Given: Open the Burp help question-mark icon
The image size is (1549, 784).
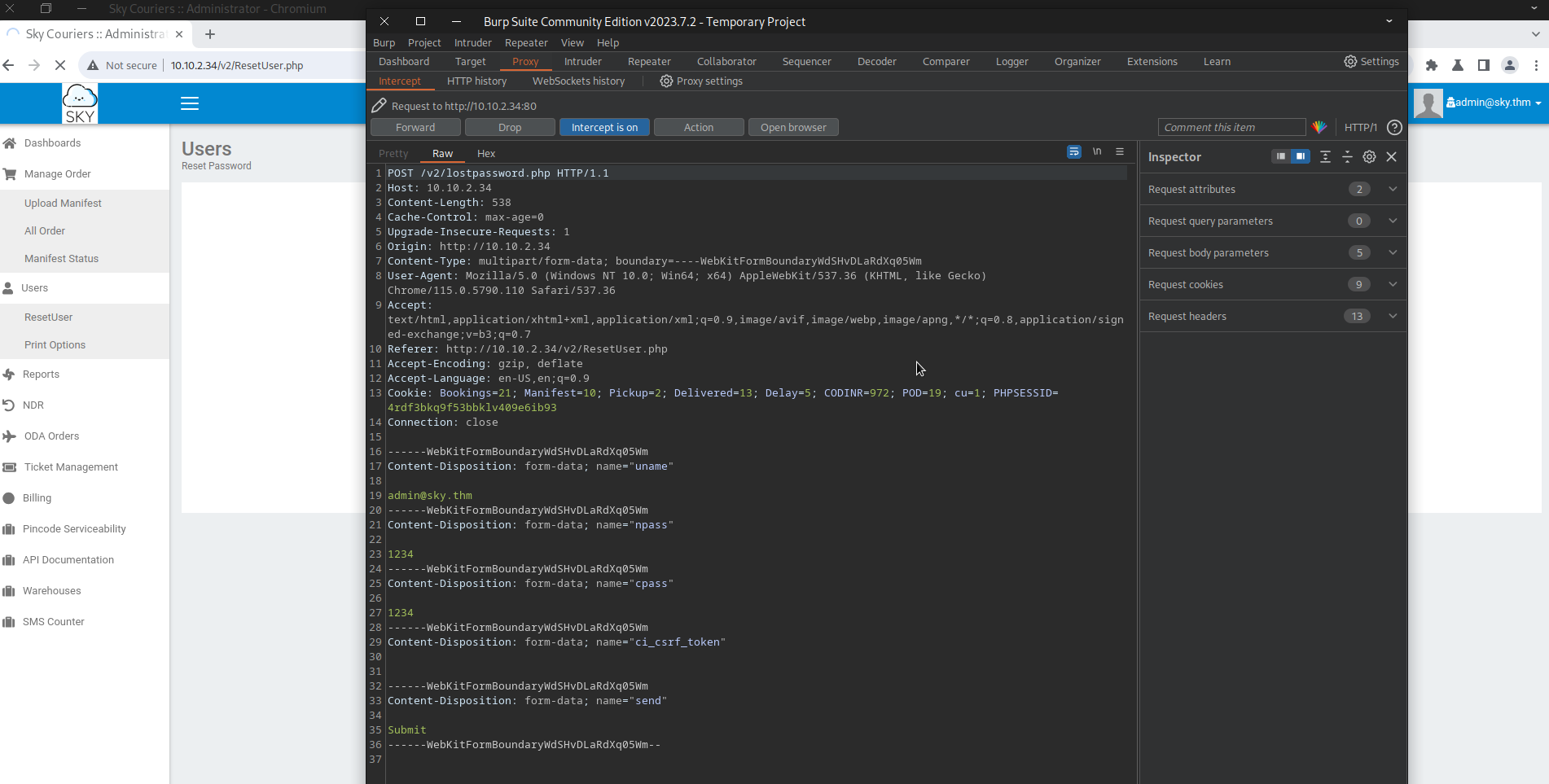Looking at the screenshot, I should coord(1394,127).
